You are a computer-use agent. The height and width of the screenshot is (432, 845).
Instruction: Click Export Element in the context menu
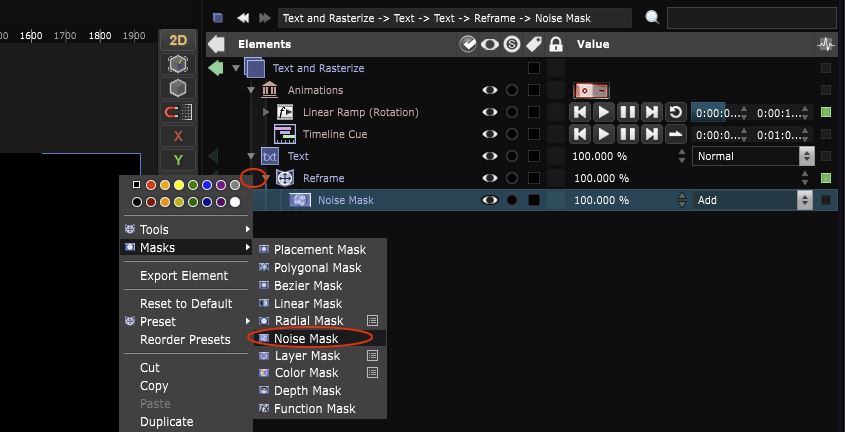pos(184,276)
